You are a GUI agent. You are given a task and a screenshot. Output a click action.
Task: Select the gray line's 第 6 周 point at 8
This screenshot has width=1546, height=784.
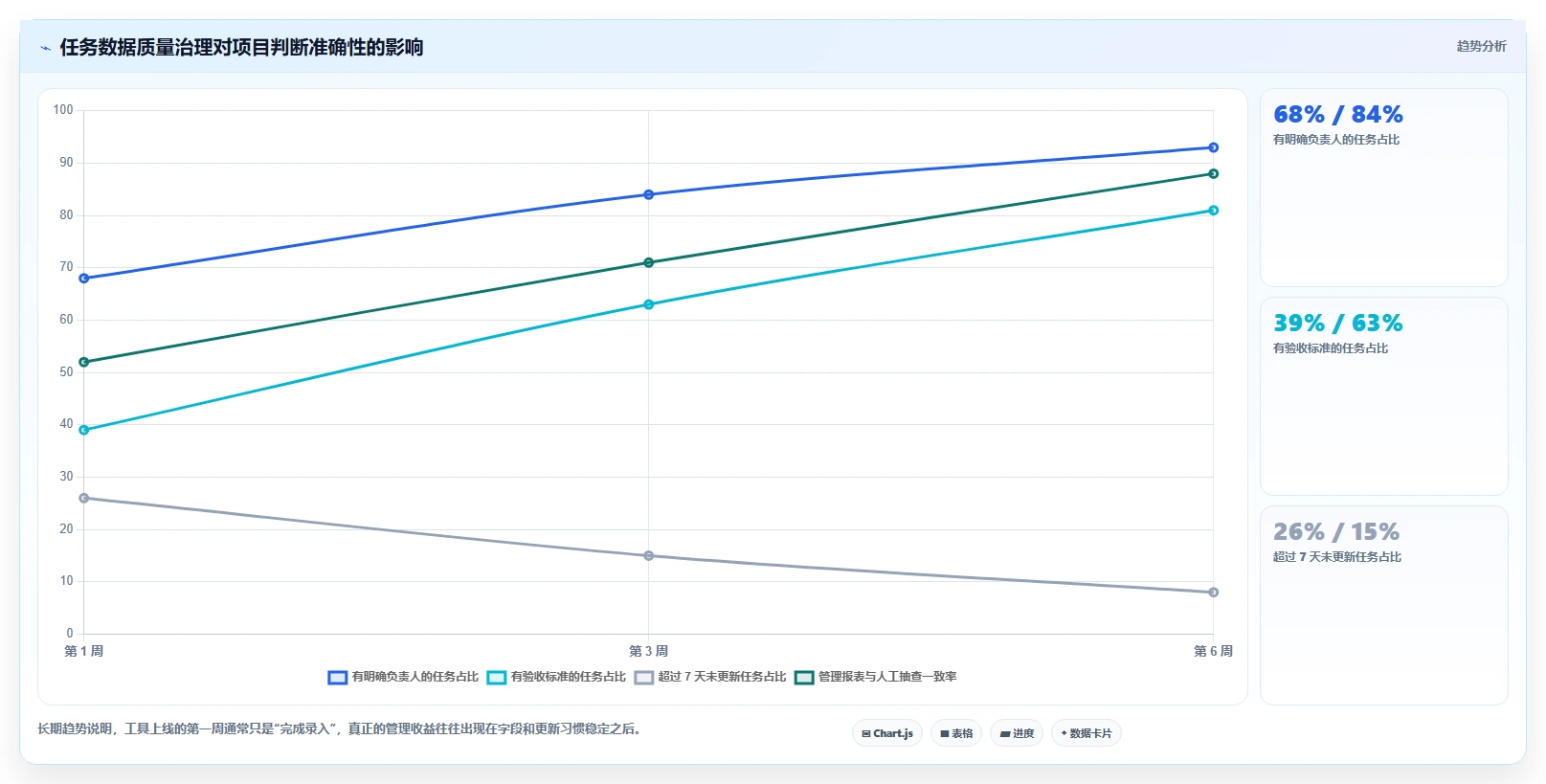(1213, 593)
